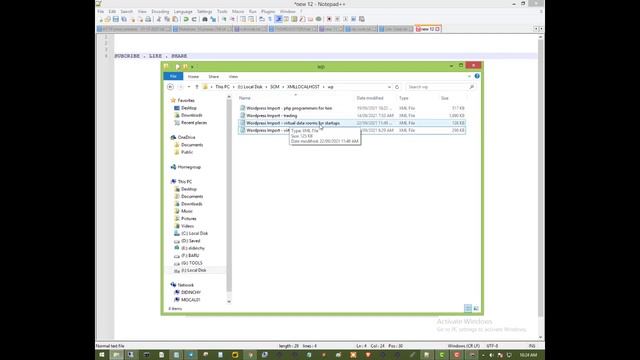Click the Notepad++ Save toolbar icon
Viewport: 640px width, 360px height.
pos(116,19)
